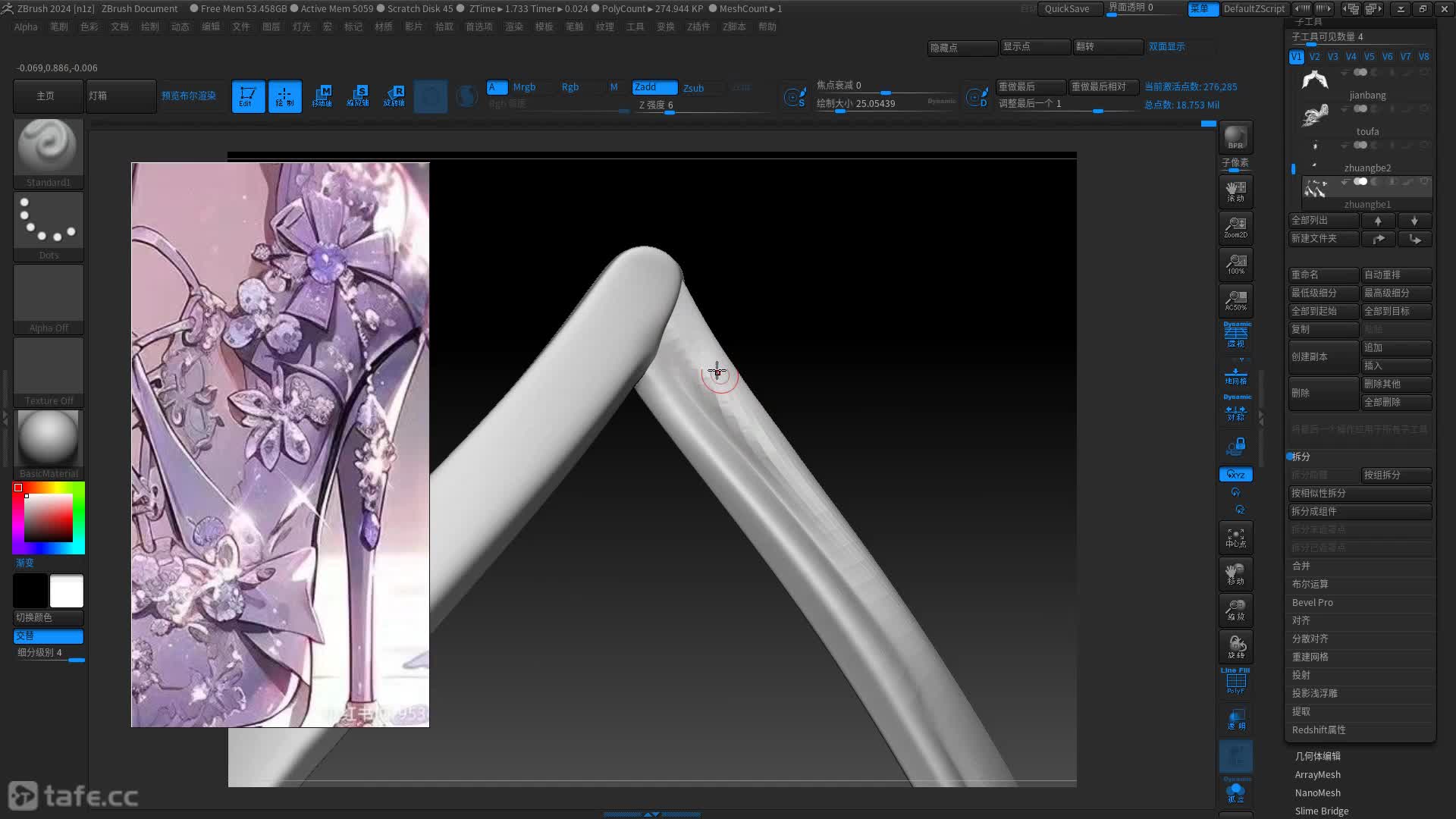
Task: Click the Scroll (滚动) hand icon
Action: pyautogui.click(x=1235, y=192)
